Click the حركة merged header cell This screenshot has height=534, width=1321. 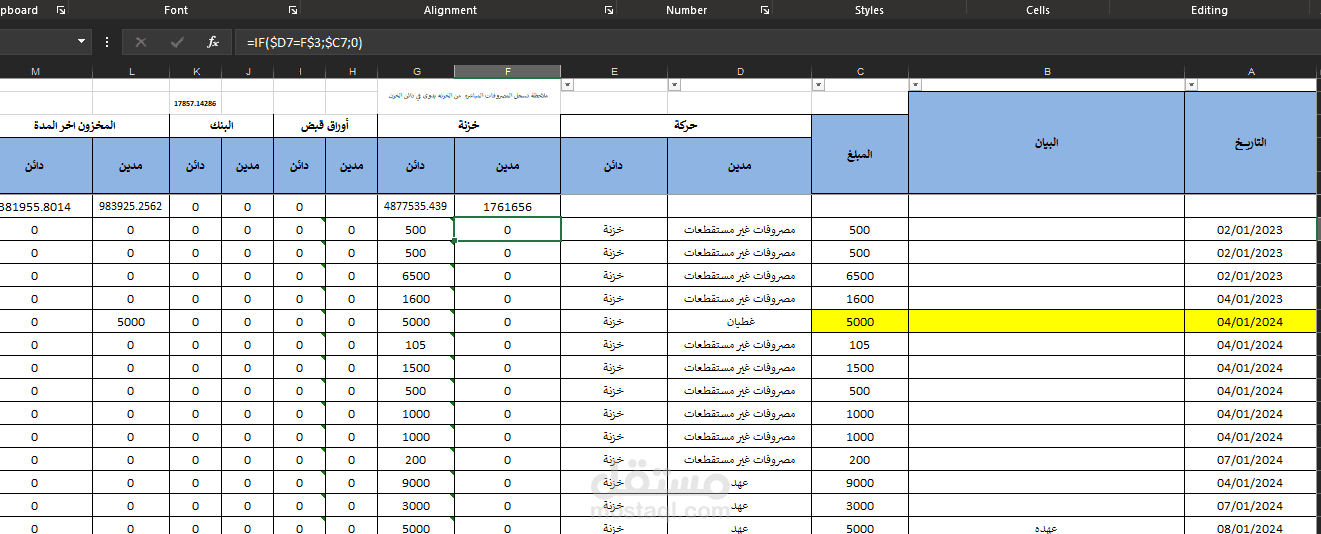pos(686,126)
